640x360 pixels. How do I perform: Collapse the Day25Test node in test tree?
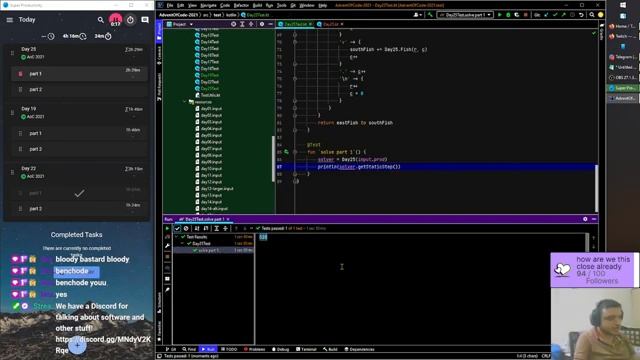click(x=182, y=243)
